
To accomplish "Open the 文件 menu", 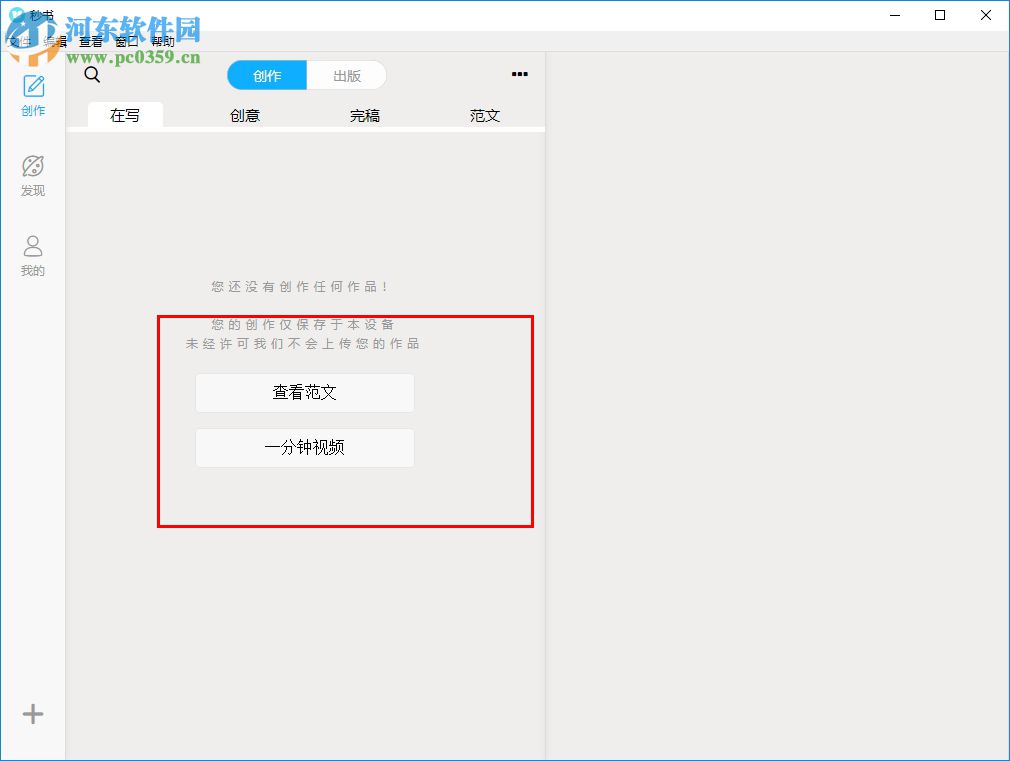I will coord(17,41).
